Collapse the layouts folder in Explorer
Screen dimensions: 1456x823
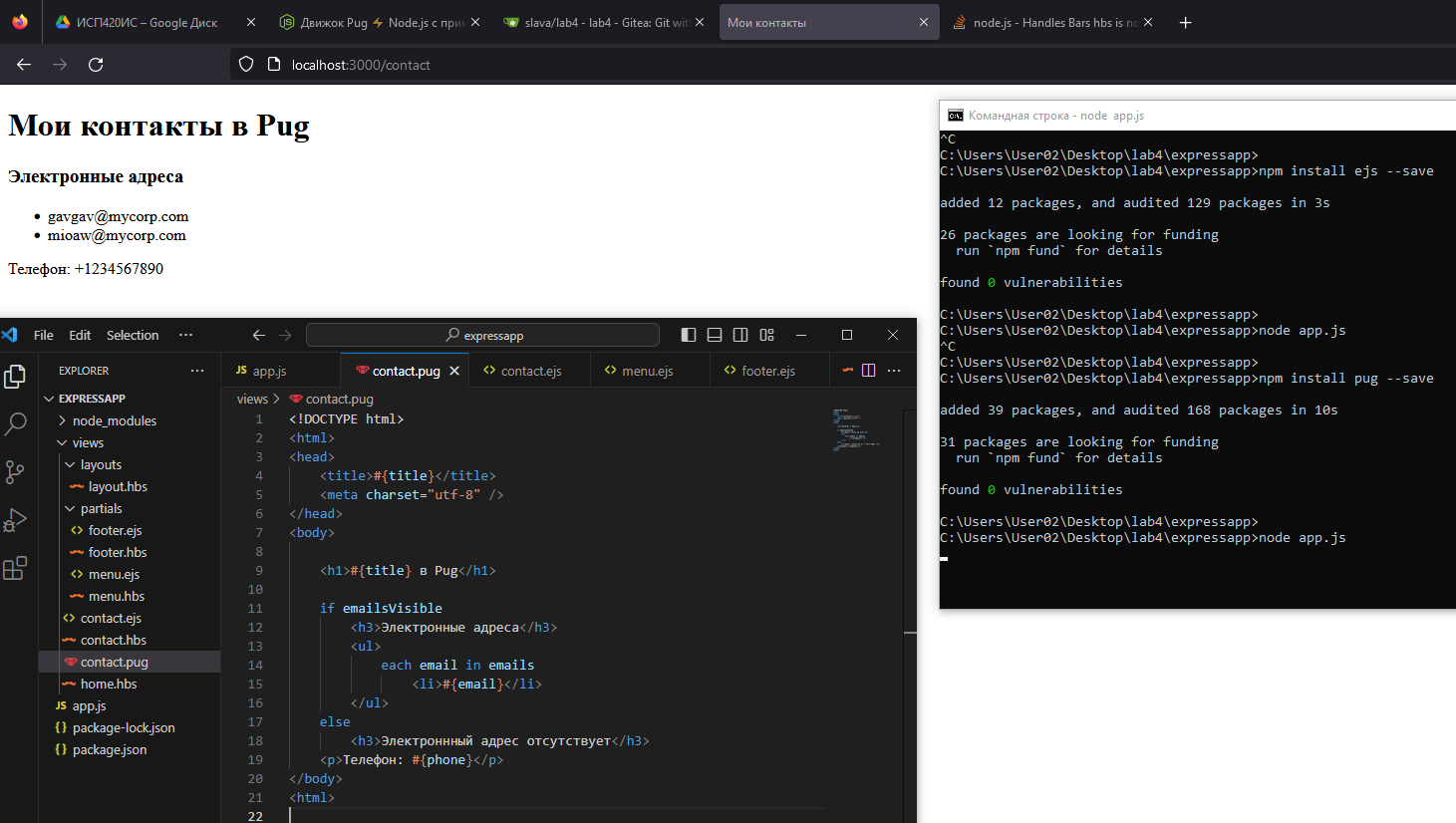tap(101, 464)
